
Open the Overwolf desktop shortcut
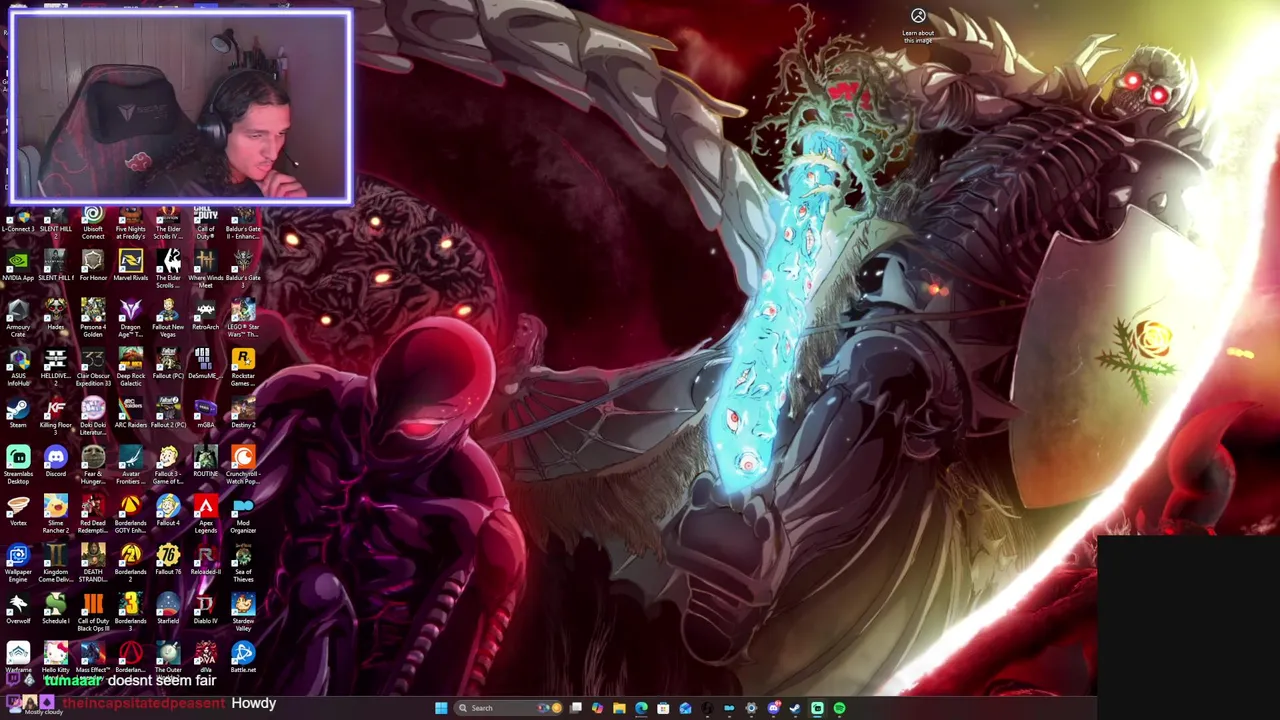pyautogui.click(x=18, y=609)
